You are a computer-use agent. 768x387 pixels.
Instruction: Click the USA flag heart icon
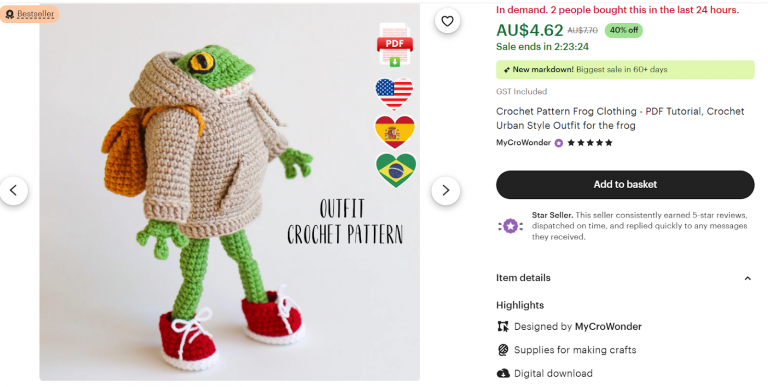pyautogui.click(x=394, y=94)
